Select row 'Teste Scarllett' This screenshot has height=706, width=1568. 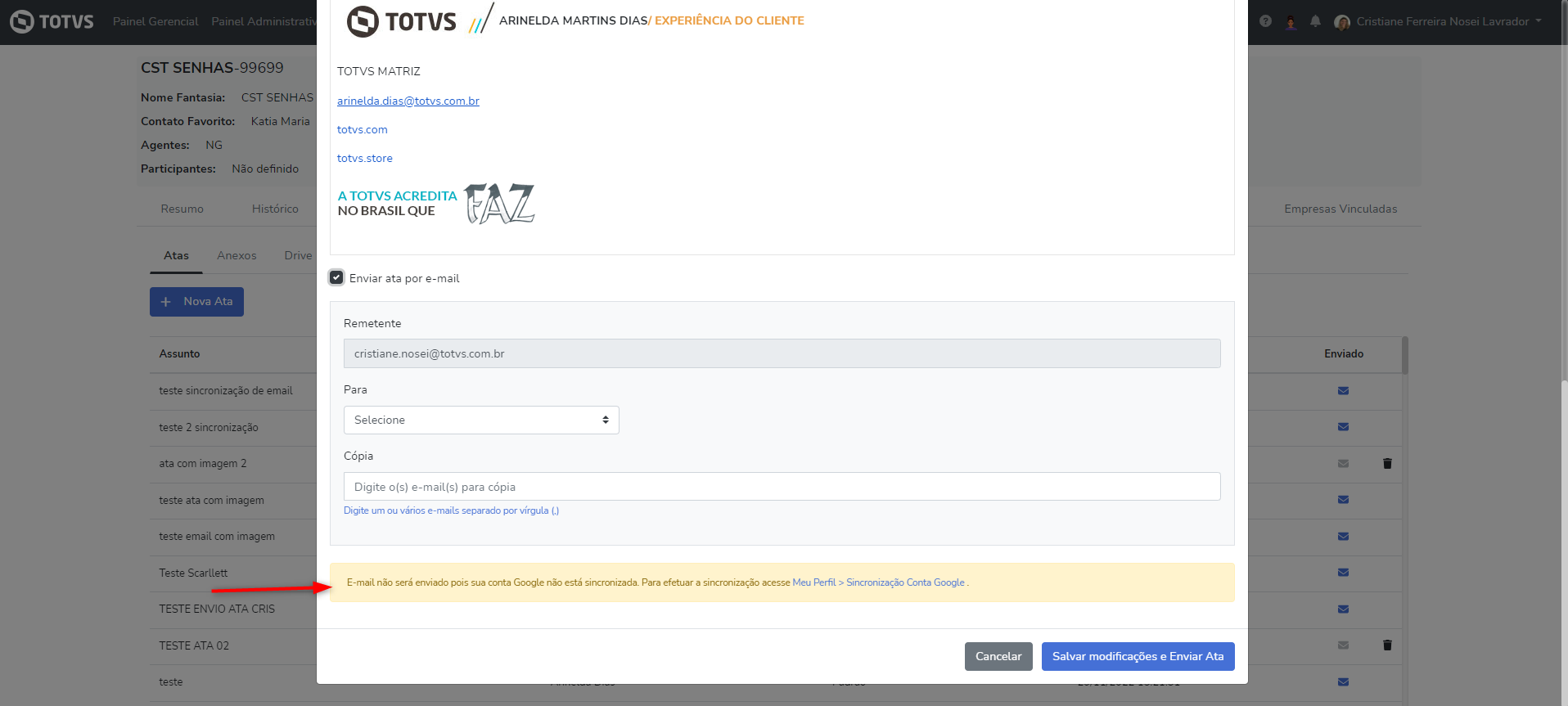193,573
